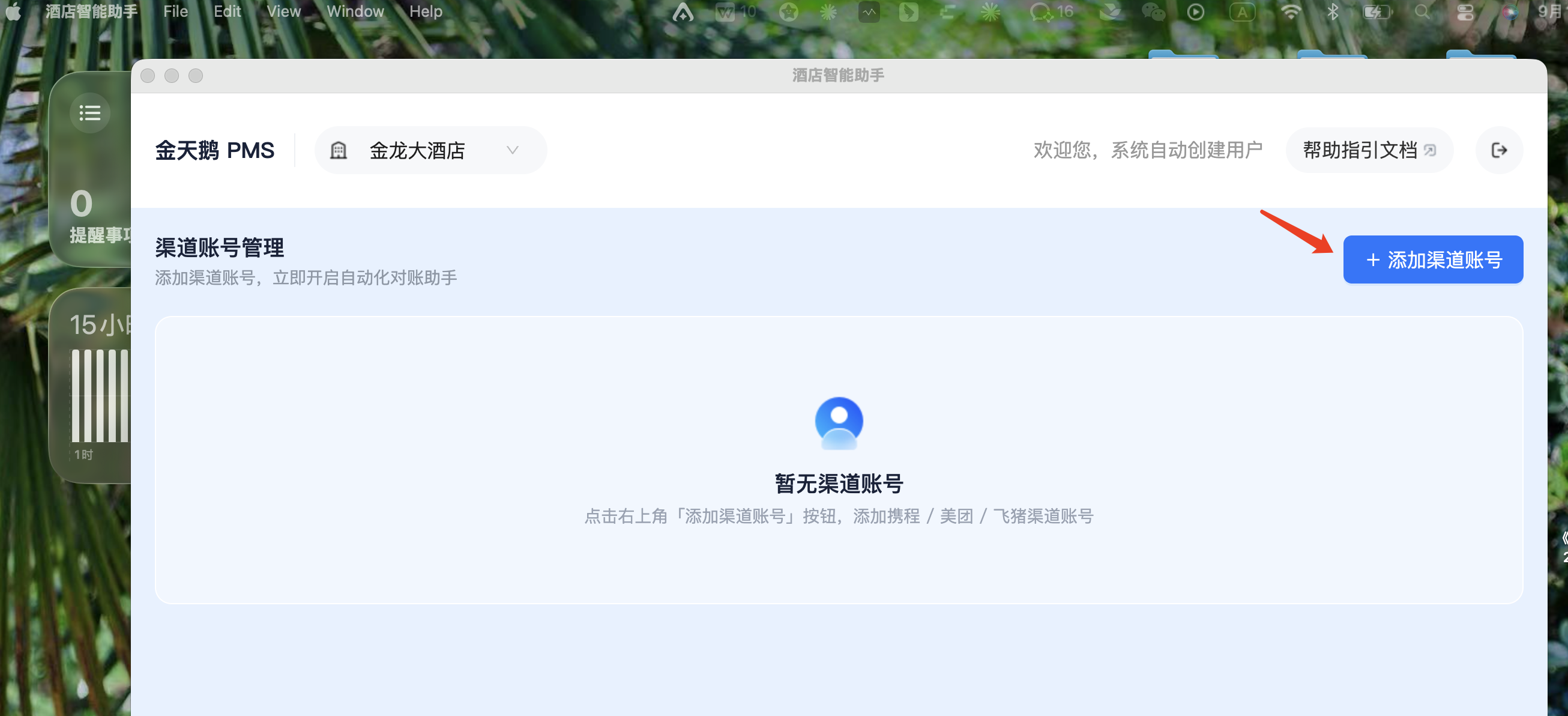Expand the 金龙大酒店 hotel selector
This screenshot has height=716, width=1568.
[430, 150]
